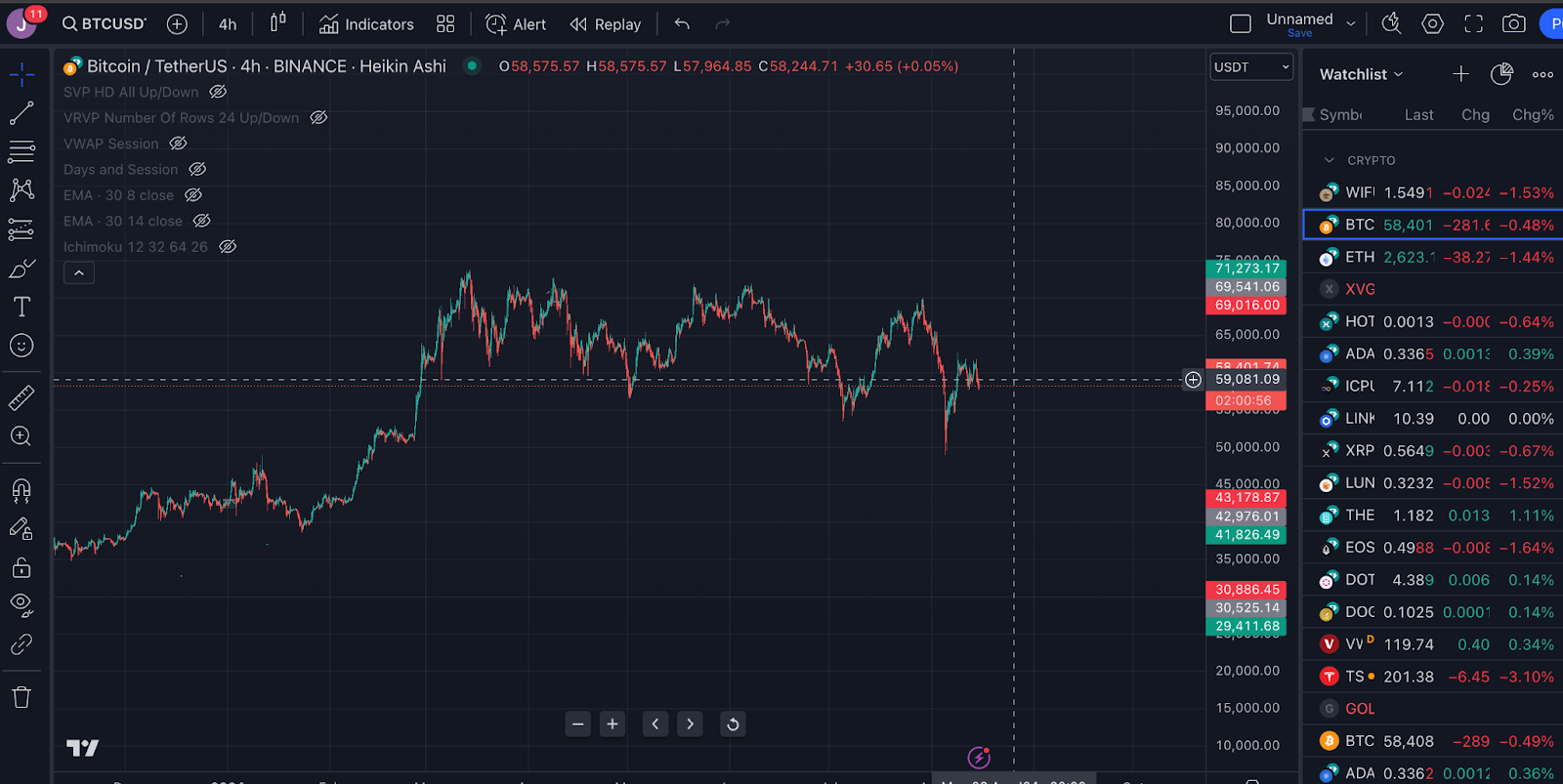Screen dimensions: 1563x784
Task: Open the Watchlist name dropdown
Action: [1362, 74]
